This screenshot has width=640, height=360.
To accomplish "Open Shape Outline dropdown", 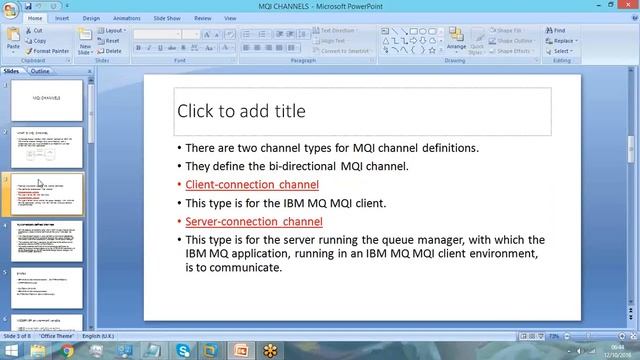I will (x=512, y=41).
